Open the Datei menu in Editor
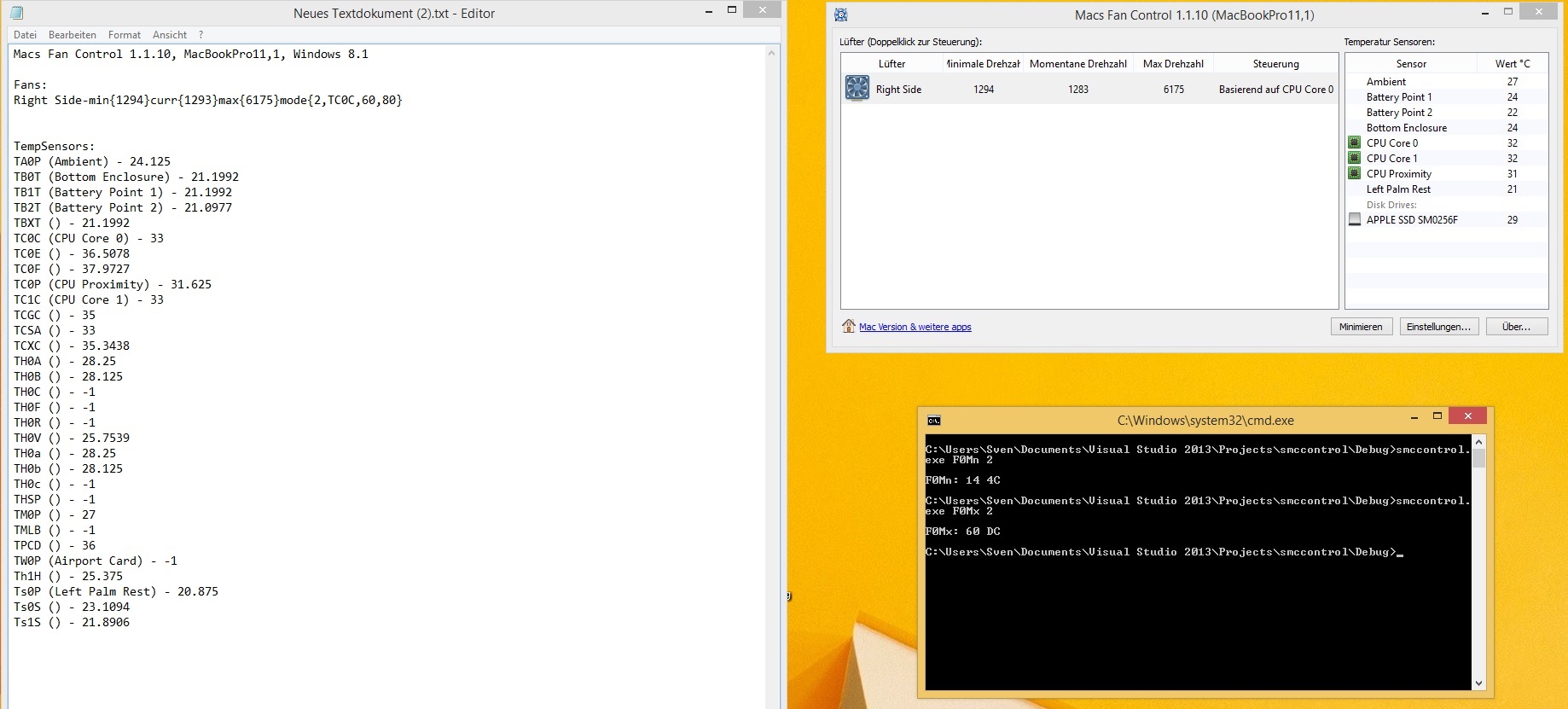This screenshot has height=709, width=1568. [26, 35]
